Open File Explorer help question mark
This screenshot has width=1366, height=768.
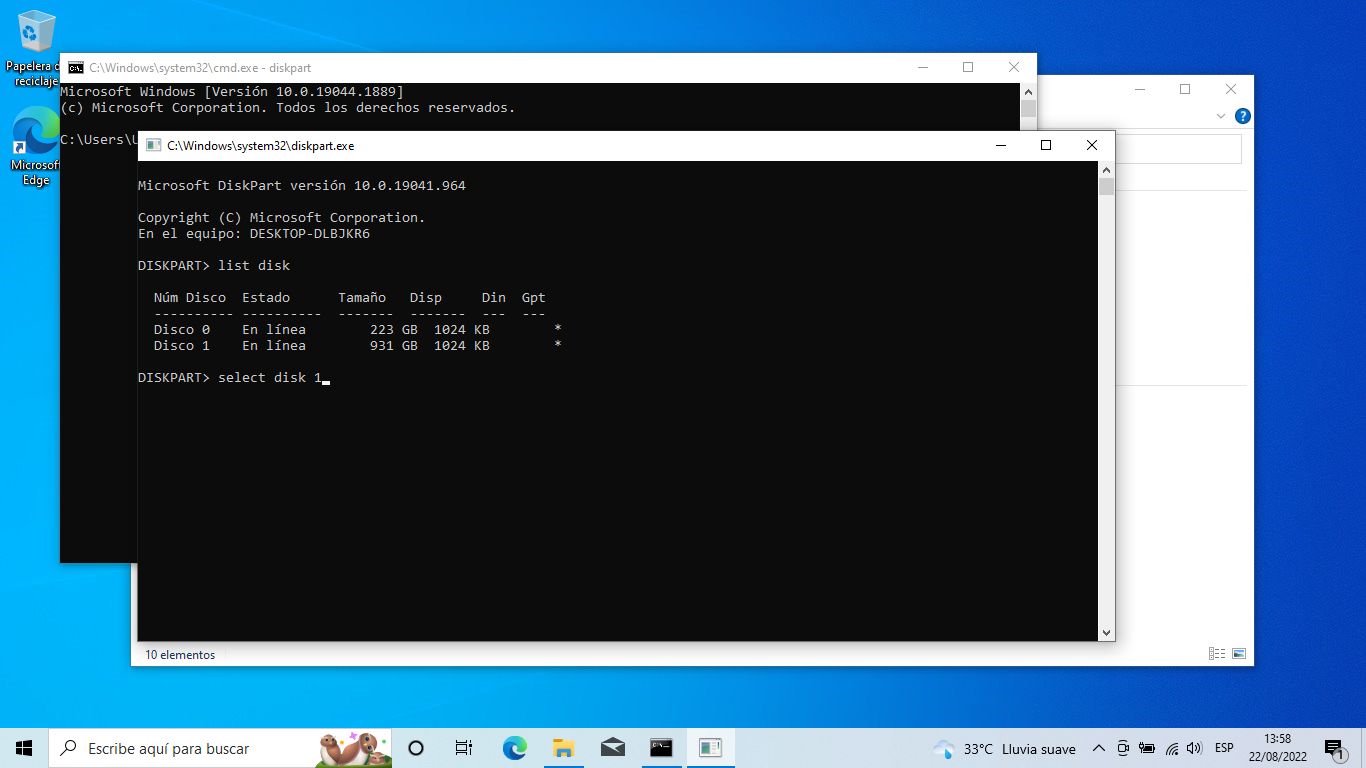click(x=1242, y=116)
